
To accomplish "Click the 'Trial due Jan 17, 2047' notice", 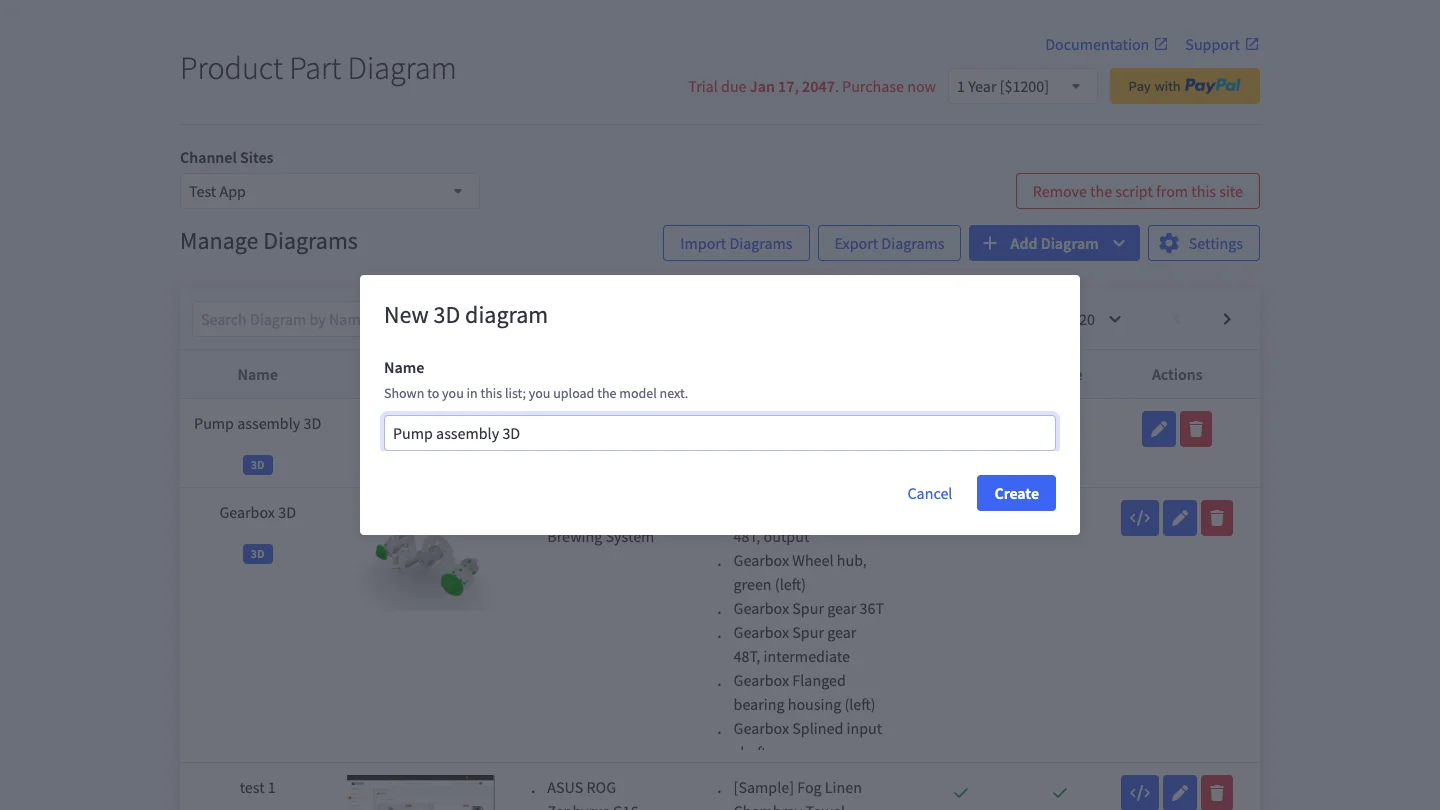I will coord(761,86).
